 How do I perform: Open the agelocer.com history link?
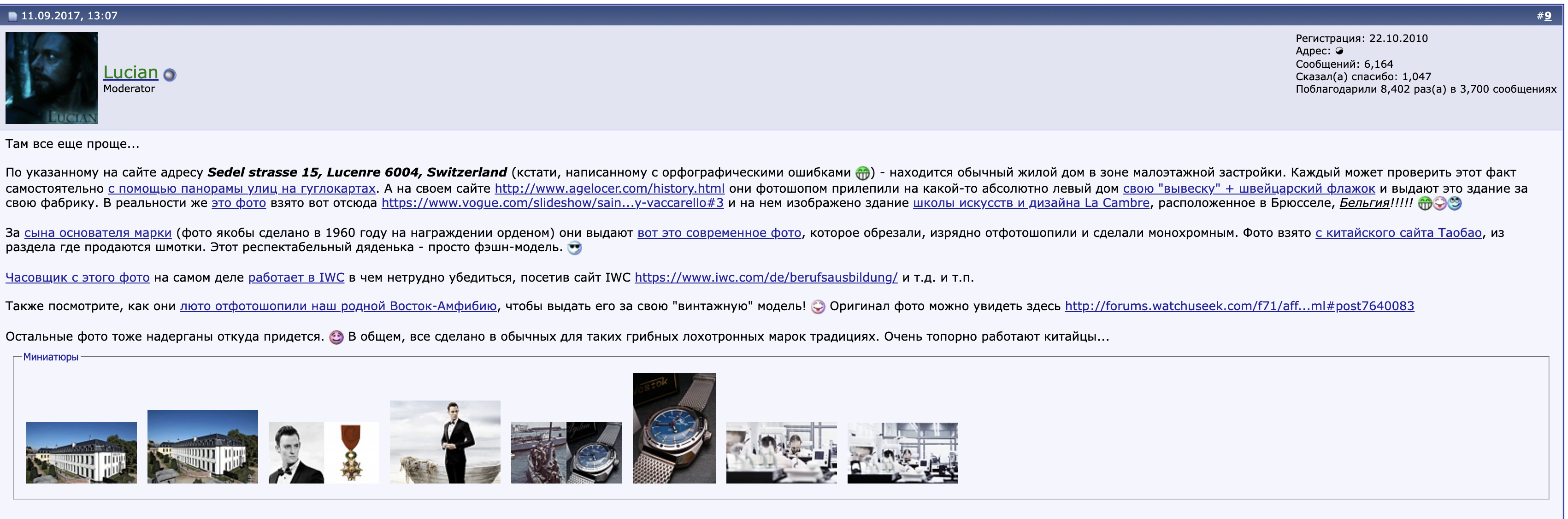point(609,189)
